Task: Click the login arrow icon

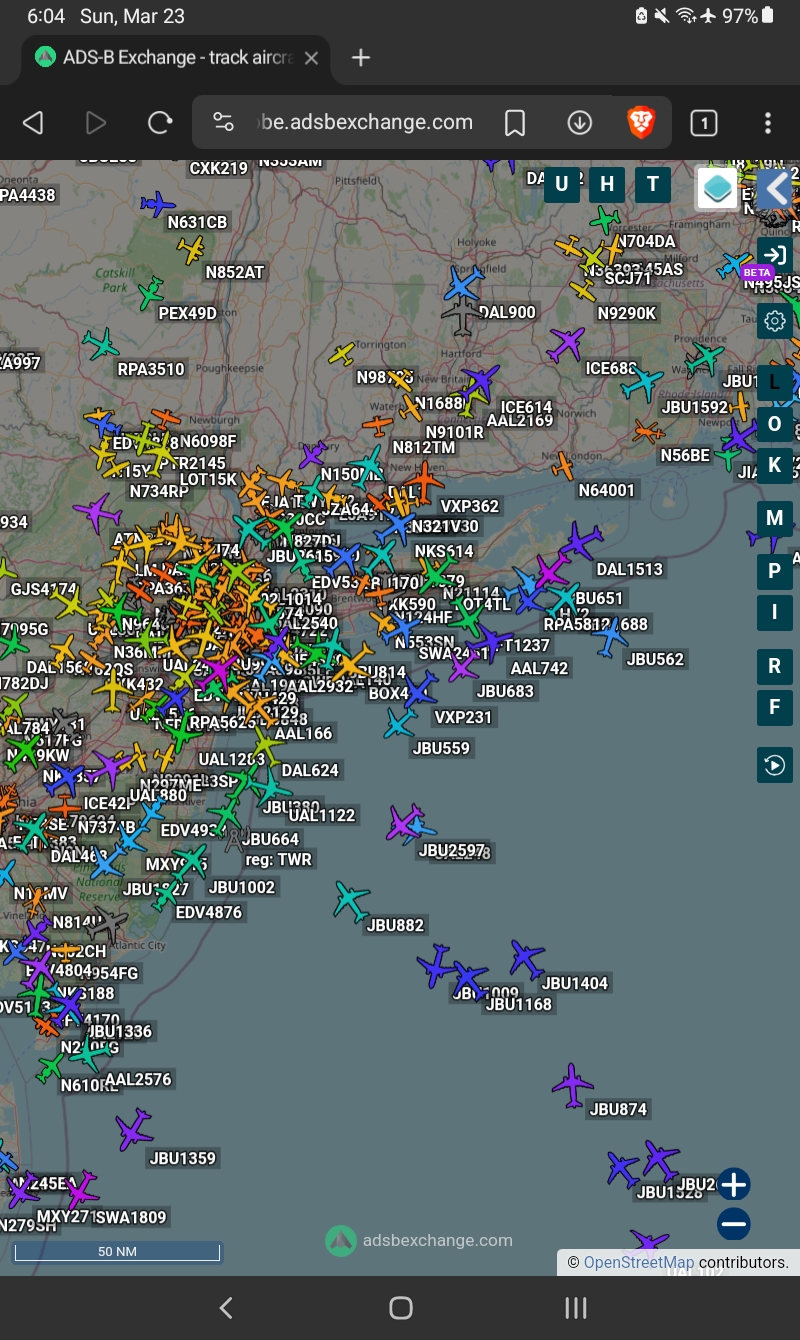Action: pyautogui.click(x=774, y=253)
